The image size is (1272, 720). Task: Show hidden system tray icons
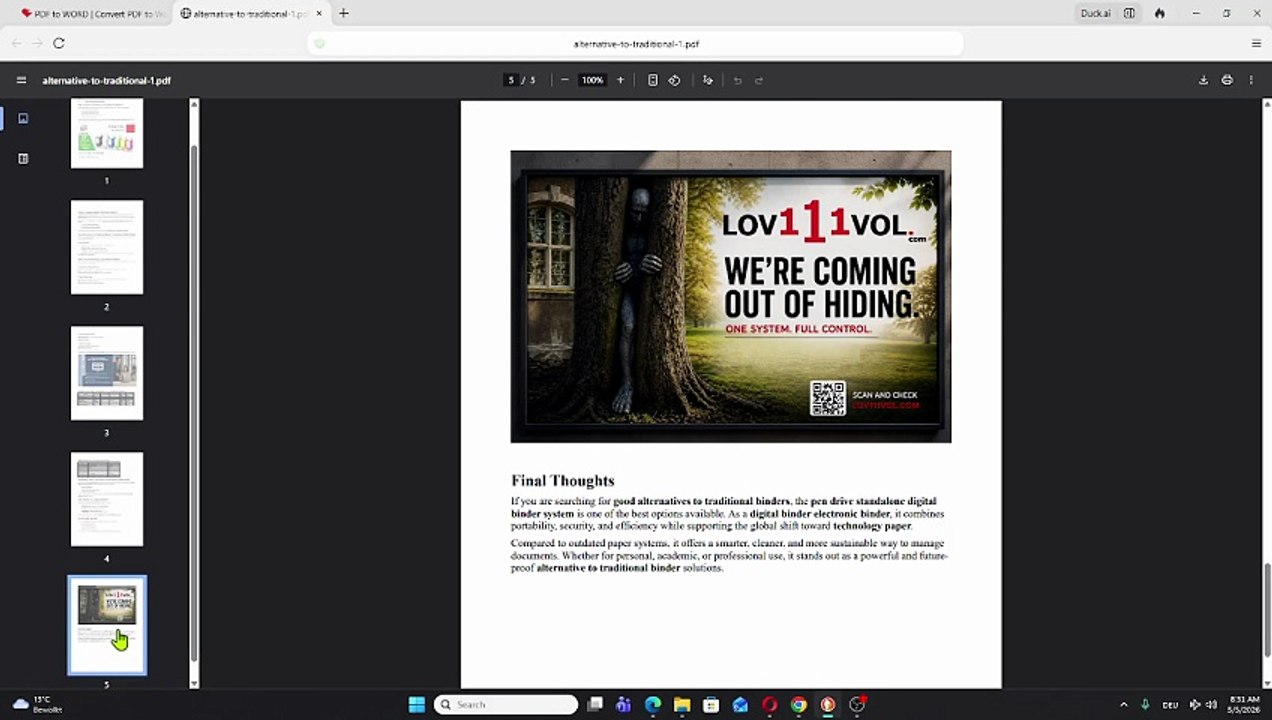tap(1123, 704)
